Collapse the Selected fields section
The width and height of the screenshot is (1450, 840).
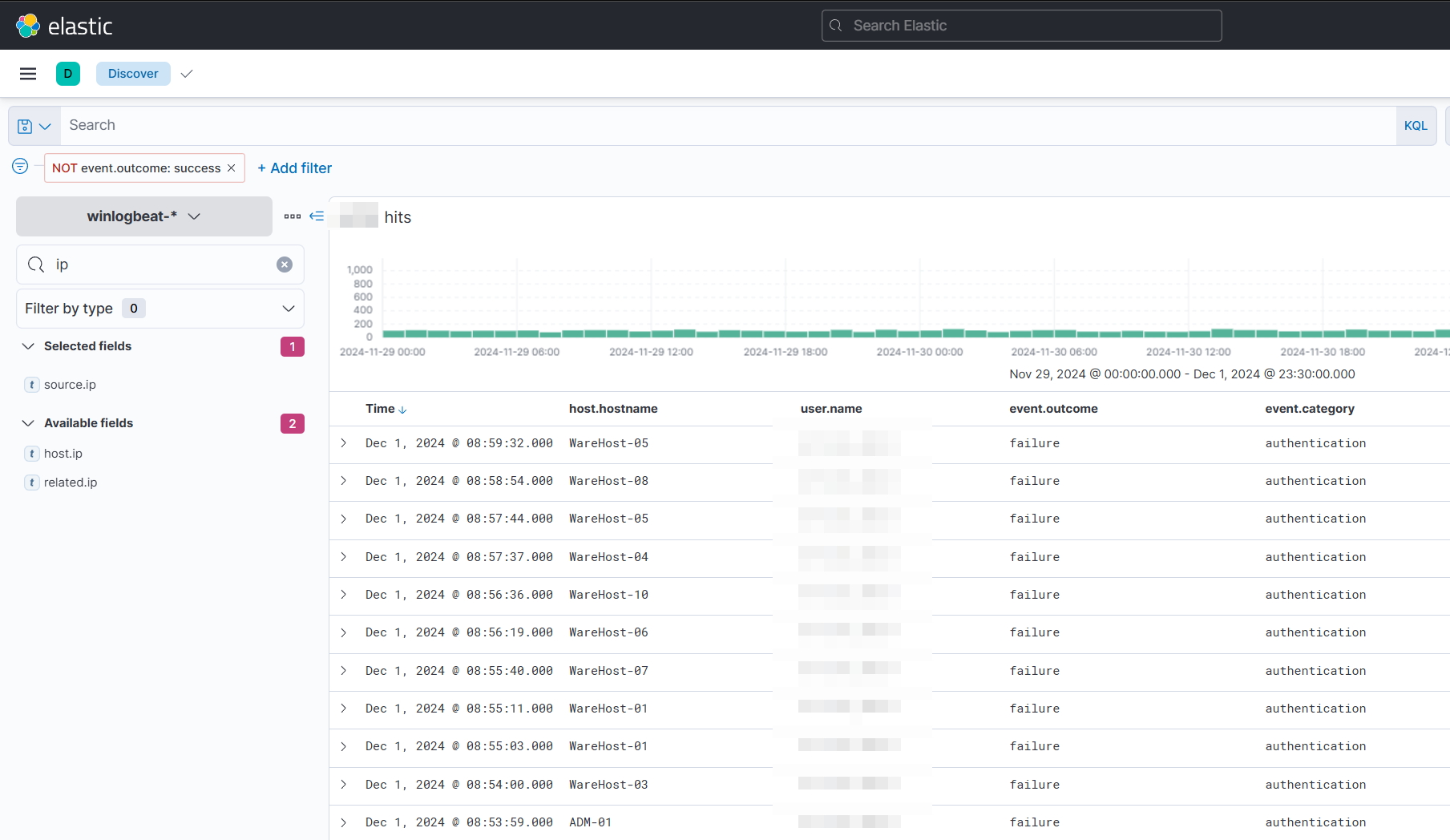coord(28,346)
